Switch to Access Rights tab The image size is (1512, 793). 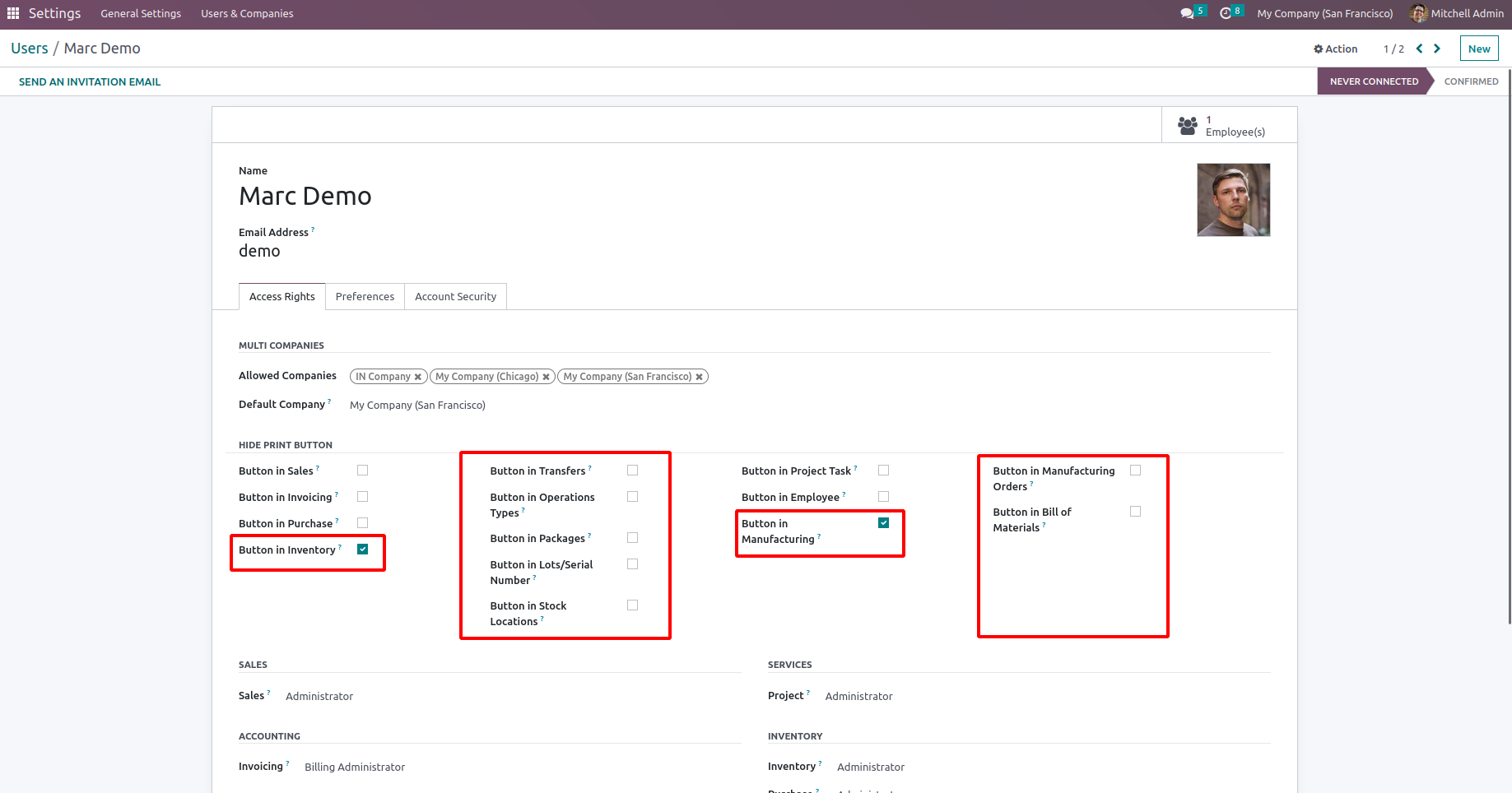pyautogui.click(x=282, y=296)
